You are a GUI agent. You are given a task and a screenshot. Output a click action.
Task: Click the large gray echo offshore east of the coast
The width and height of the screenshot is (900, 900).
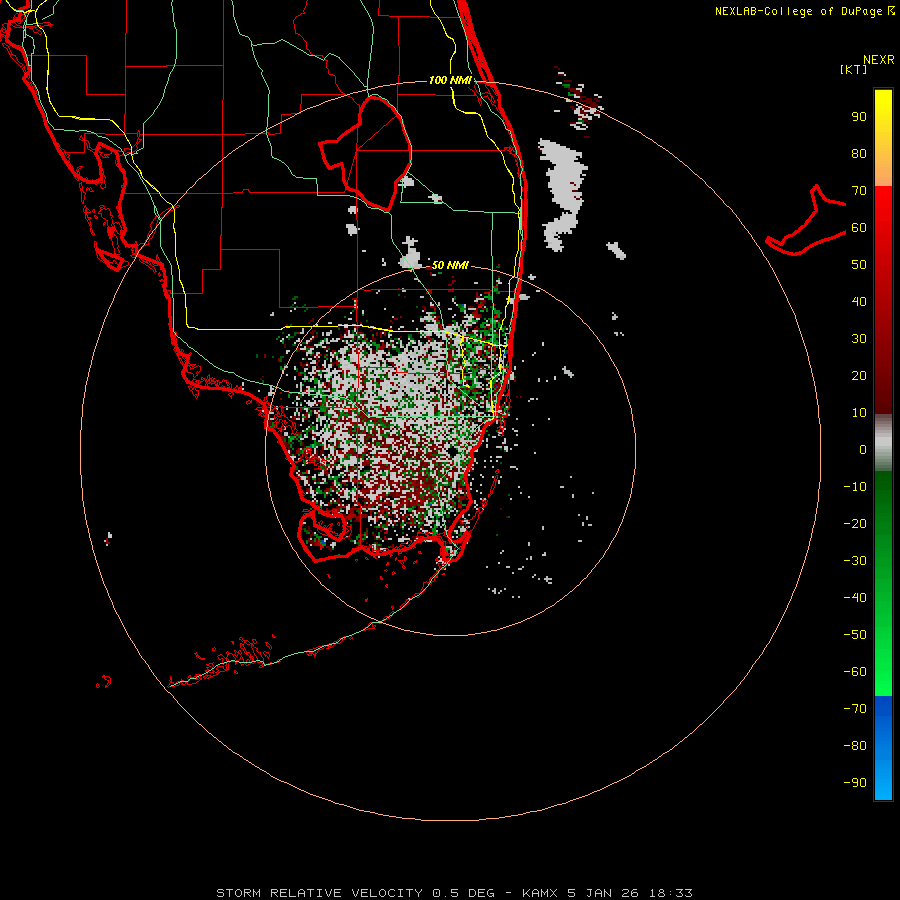[x=562, y=194]
